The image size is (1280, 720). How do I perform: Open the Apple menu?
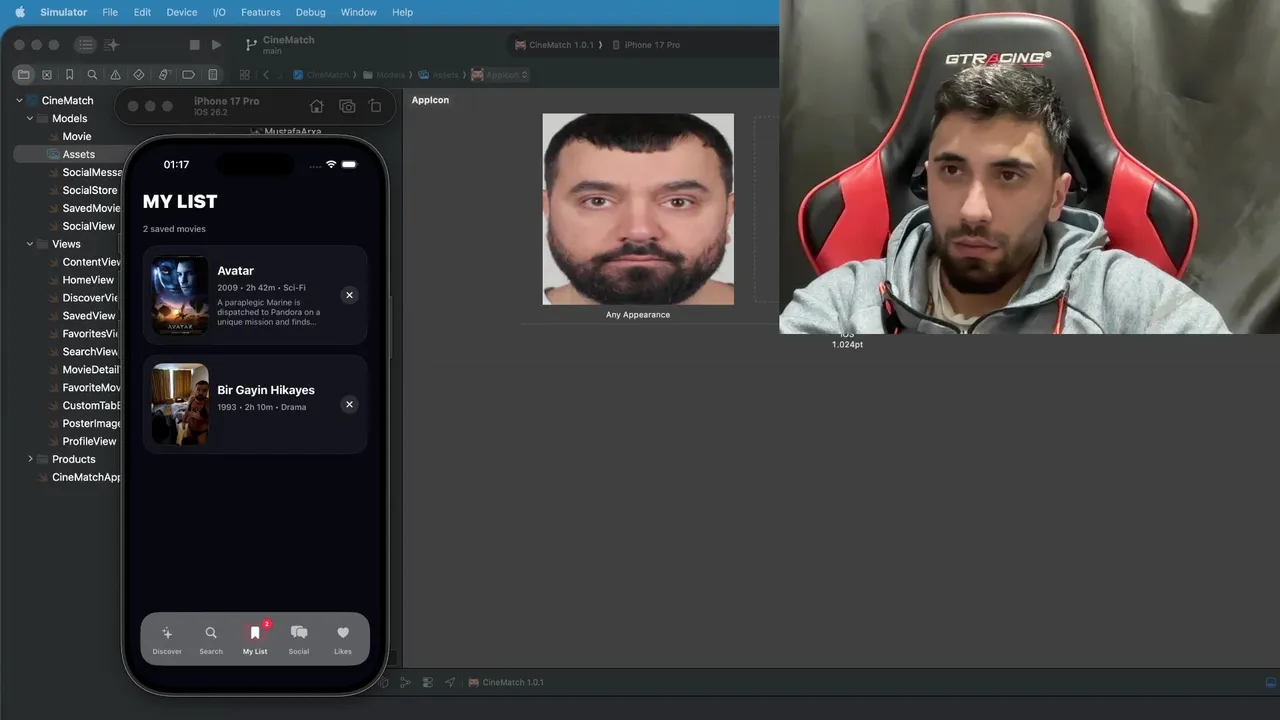point(20,12)
